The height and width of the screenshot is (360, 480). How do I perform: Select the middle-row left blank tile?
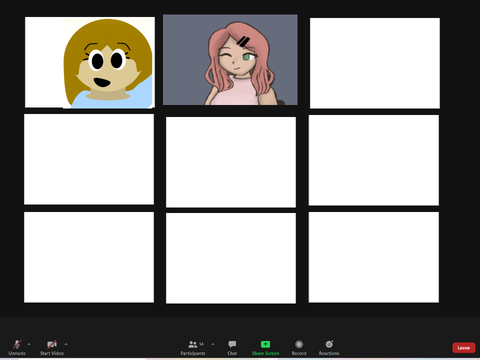pyautogui.click(x=89, y=159)
